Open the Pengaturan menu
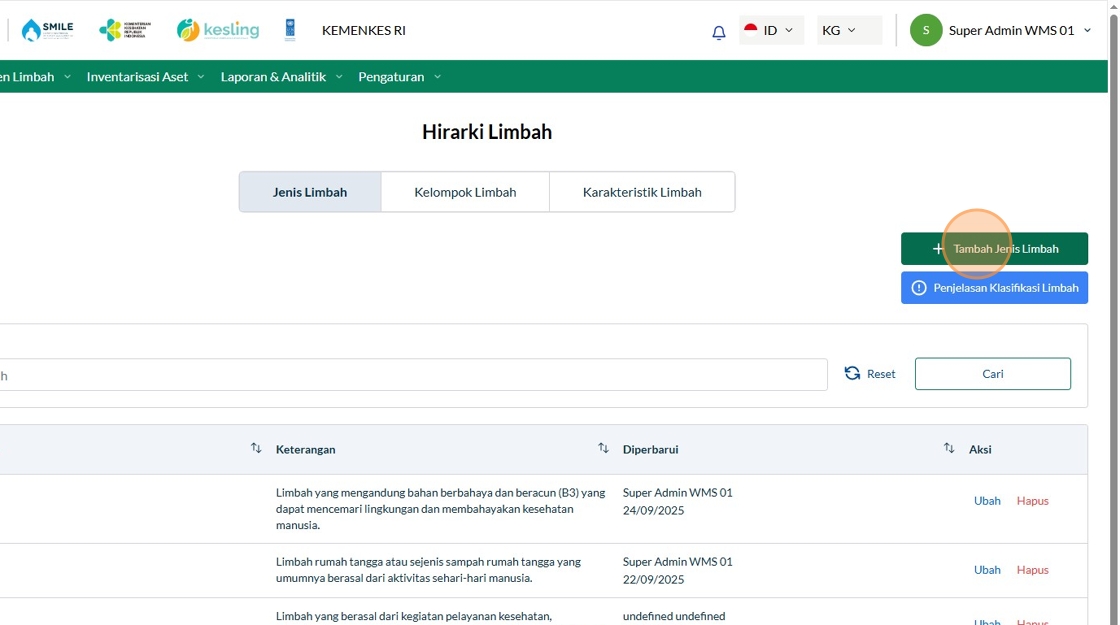Screen dimensions: 1120x625 click(x=399, y=76)
